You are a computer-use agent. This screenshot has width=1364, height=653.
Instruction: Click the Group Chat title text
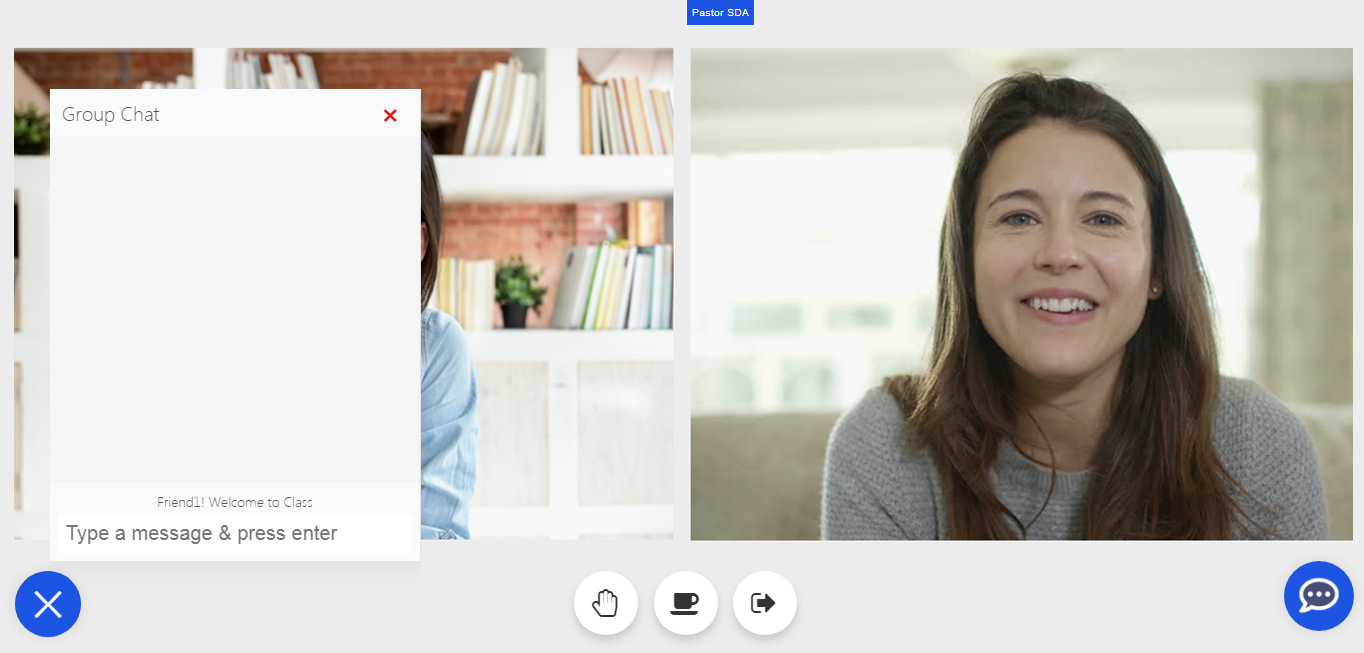coord(111,115)
